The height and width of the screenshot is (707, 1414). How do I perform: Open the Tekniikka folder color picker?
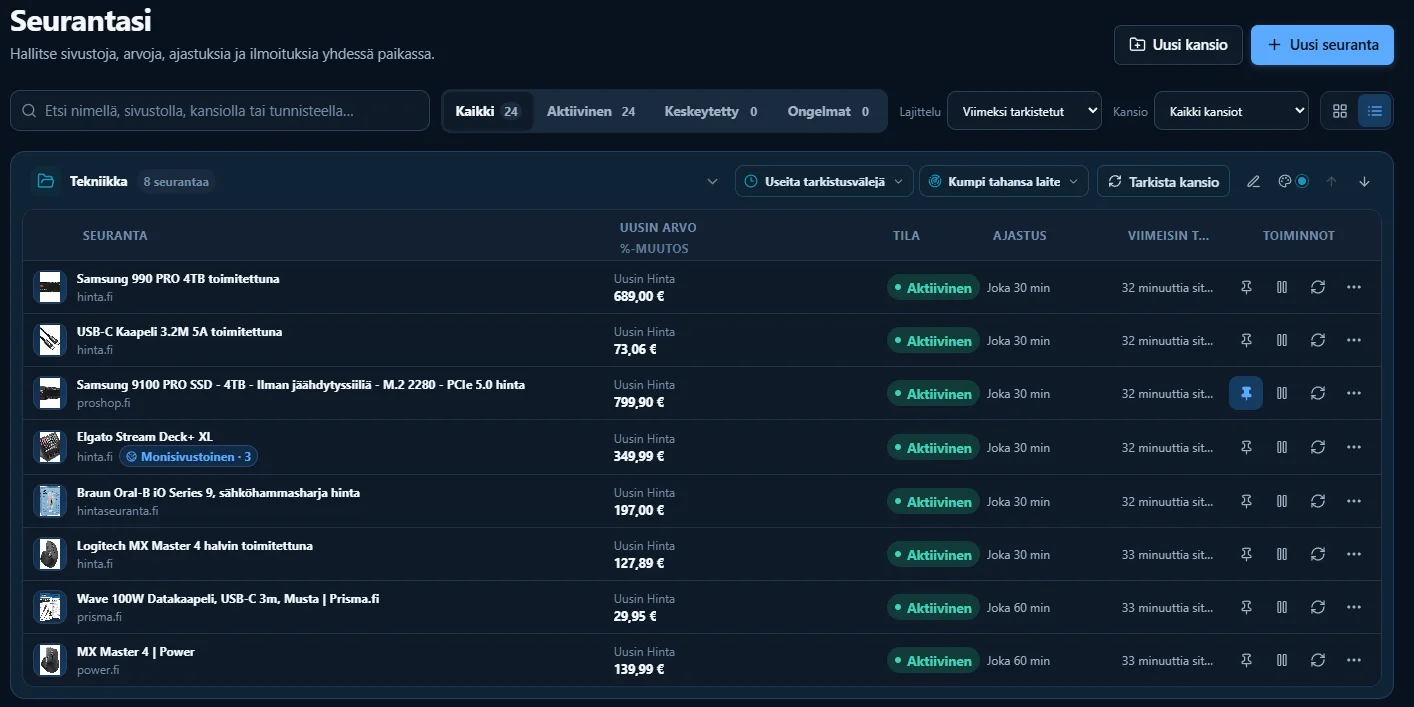coord(1293,181)
